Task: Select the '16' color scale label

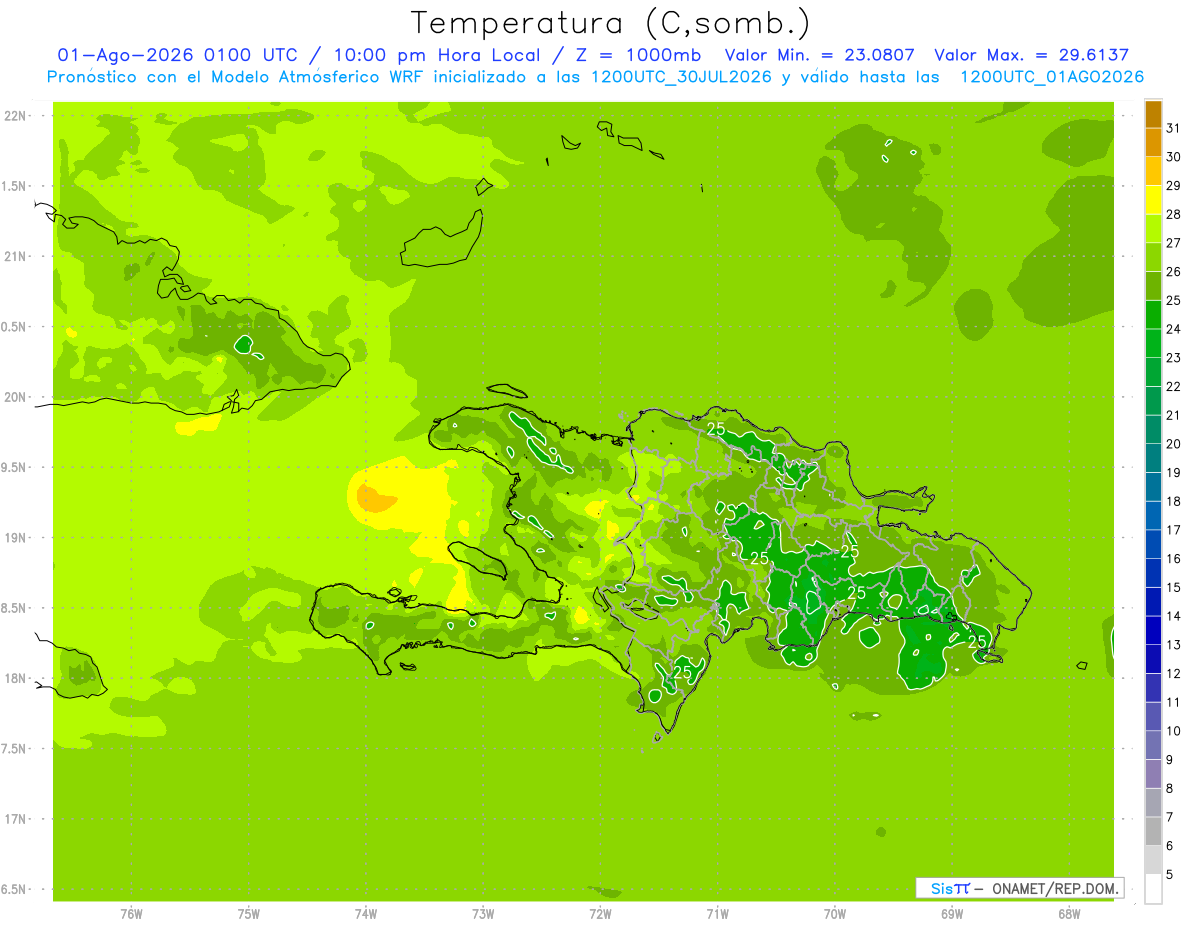Action: pyautogui.click(x=1173, y=559)
